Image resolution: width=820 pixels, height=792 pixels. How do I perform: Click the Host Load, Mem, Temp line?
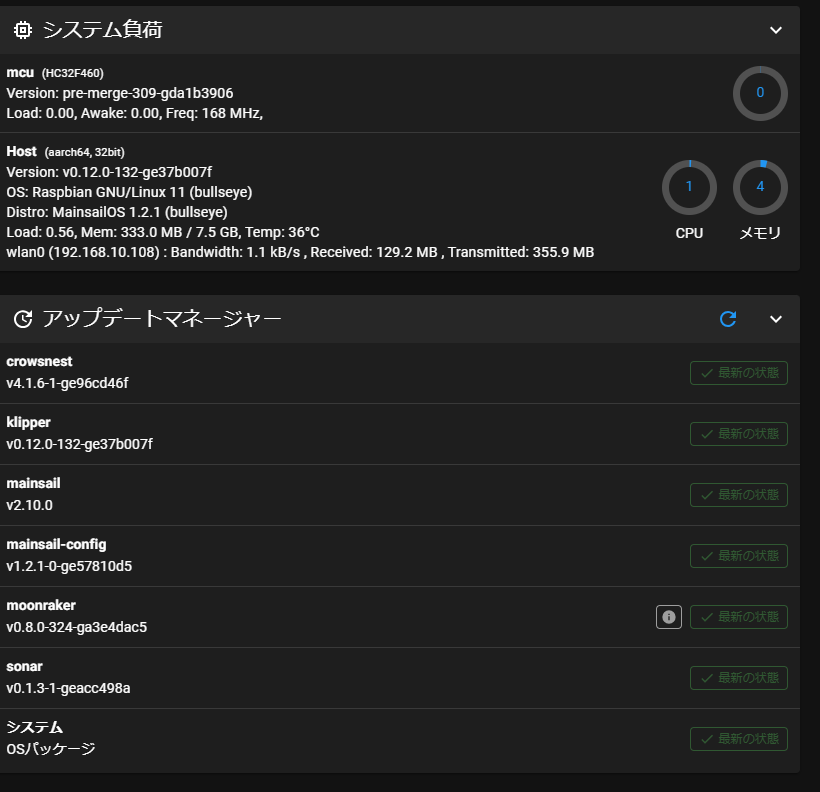163,232
